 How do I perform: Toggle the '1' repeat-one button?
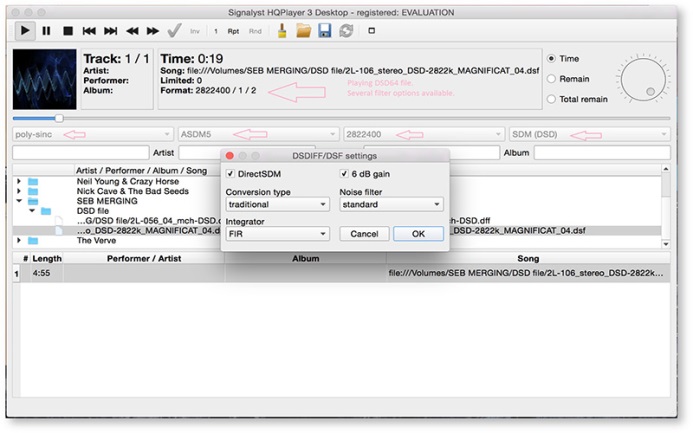click(216, 31)
